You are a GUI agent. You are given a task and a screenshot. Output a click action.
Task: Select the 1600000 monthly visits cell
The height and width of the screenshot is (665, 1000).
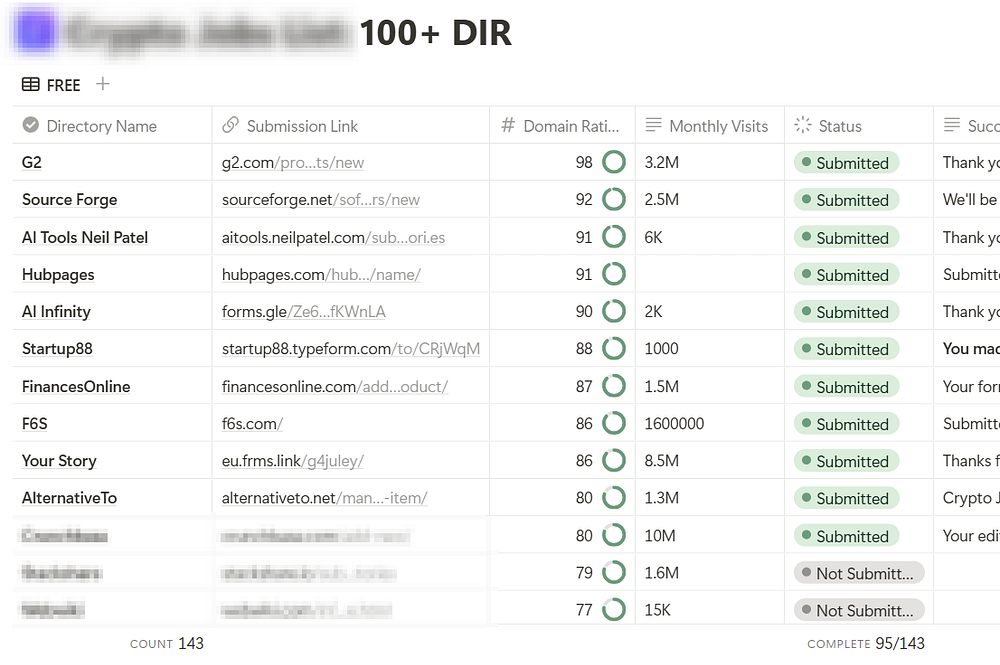tap(710, 423)
